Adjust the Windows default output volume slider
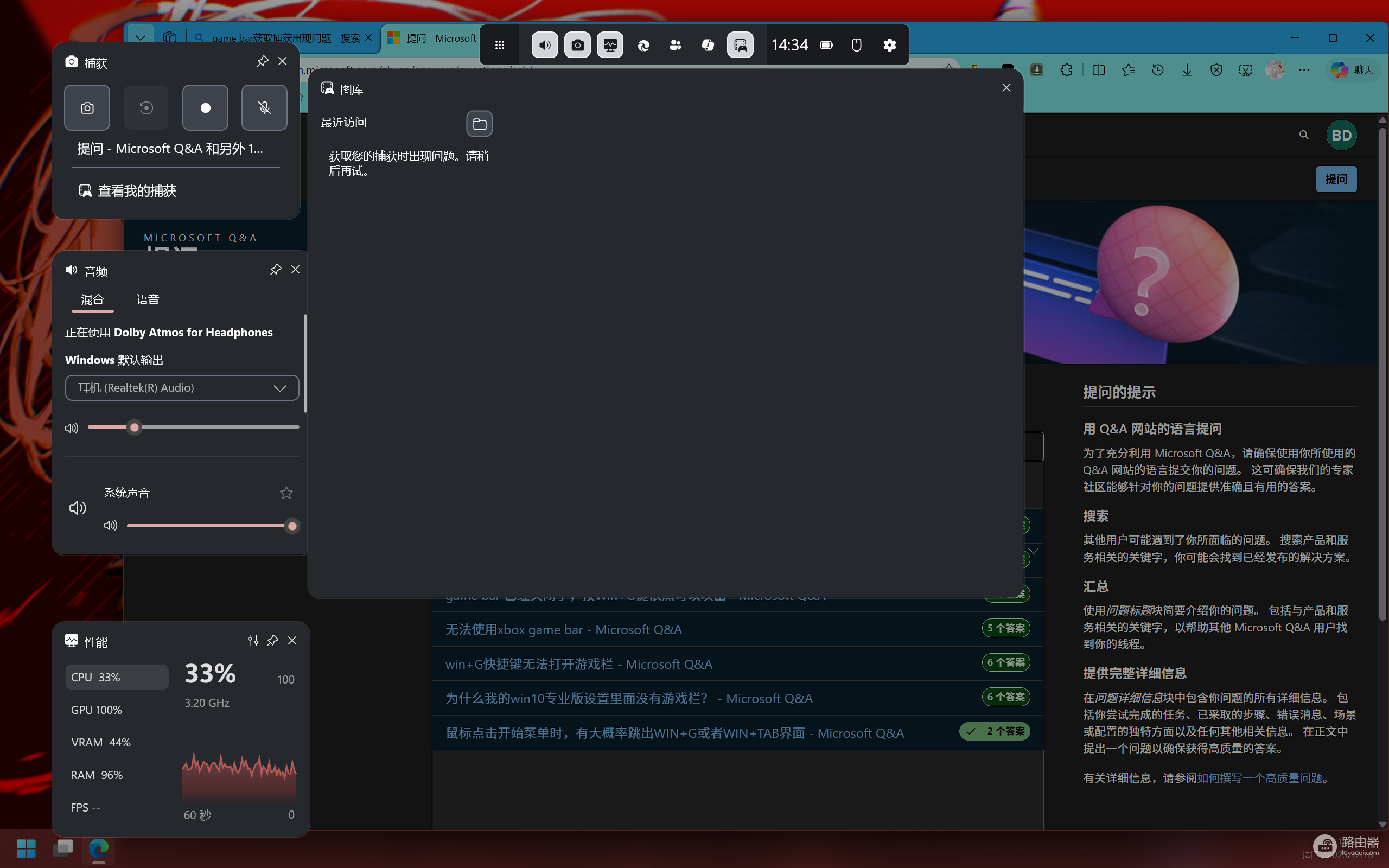The width and height of the screenshot is (1389, 868). 193,427
